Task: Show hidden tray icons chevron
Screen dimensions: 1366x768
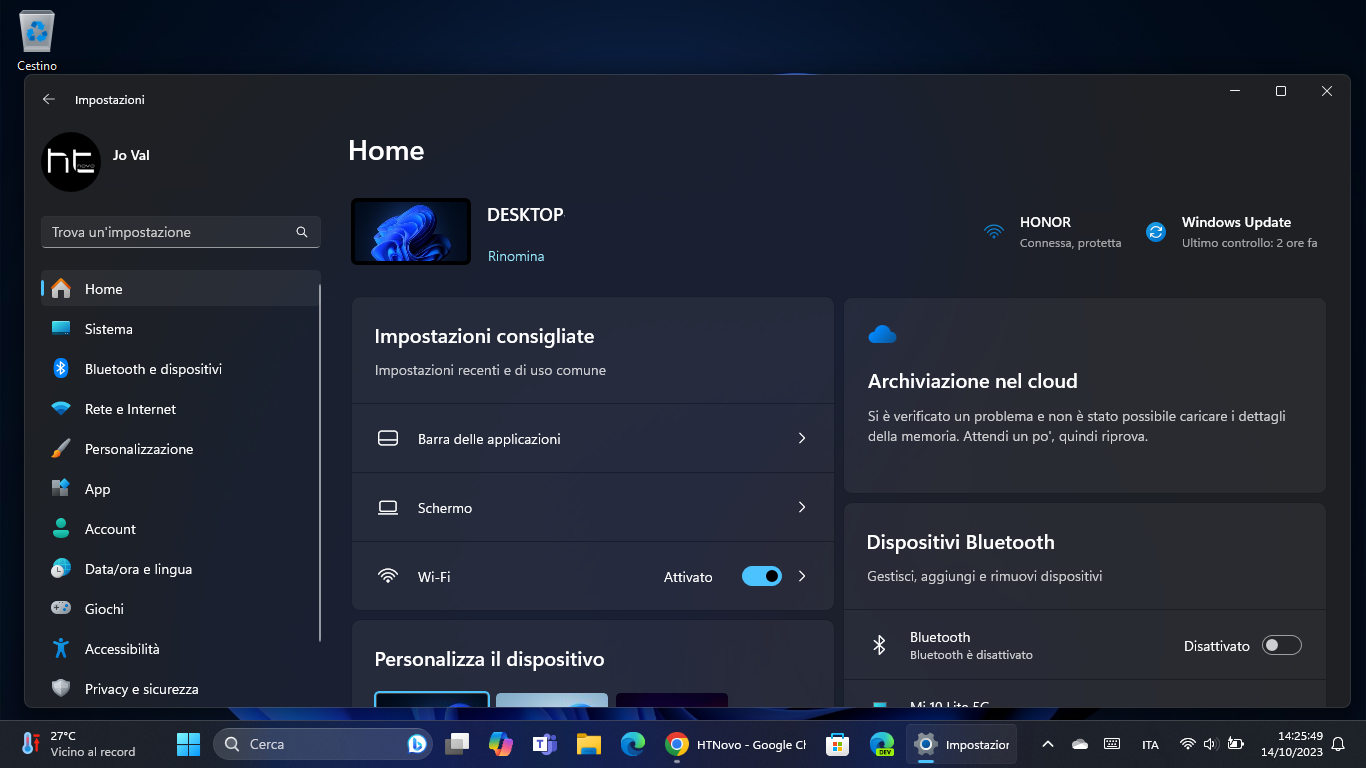Action: pyautogui.click(x=1047, y=744)
